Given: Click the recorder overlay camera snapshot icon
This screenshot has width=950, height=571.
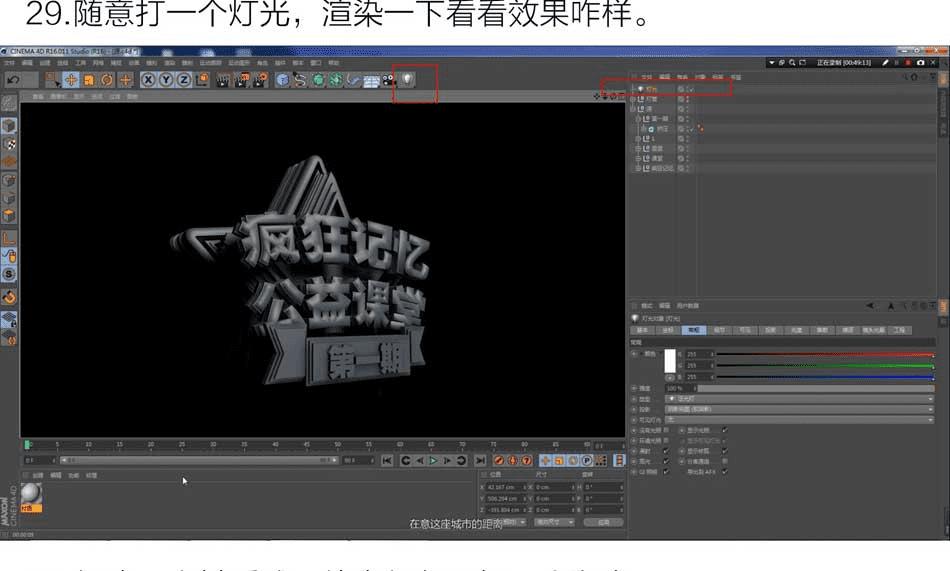Looking at the screenshot, I should tap(921, 62).
